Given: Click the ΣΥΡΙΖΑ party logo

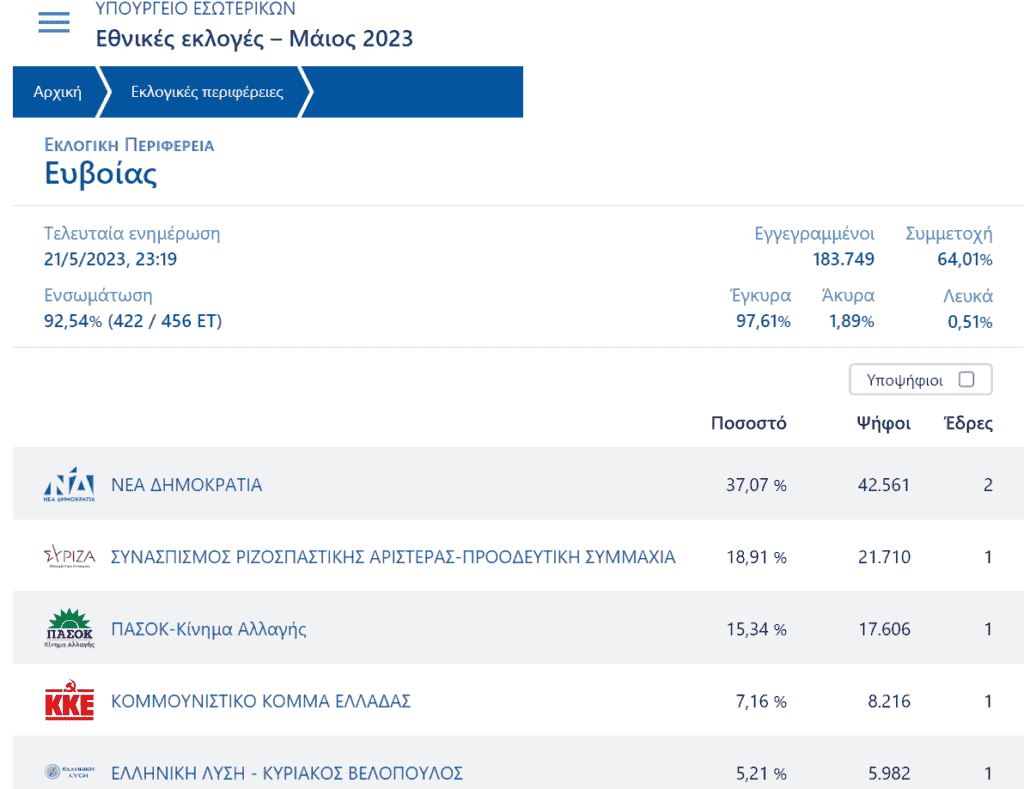Looking at the screenshot, I should [69, 557].
